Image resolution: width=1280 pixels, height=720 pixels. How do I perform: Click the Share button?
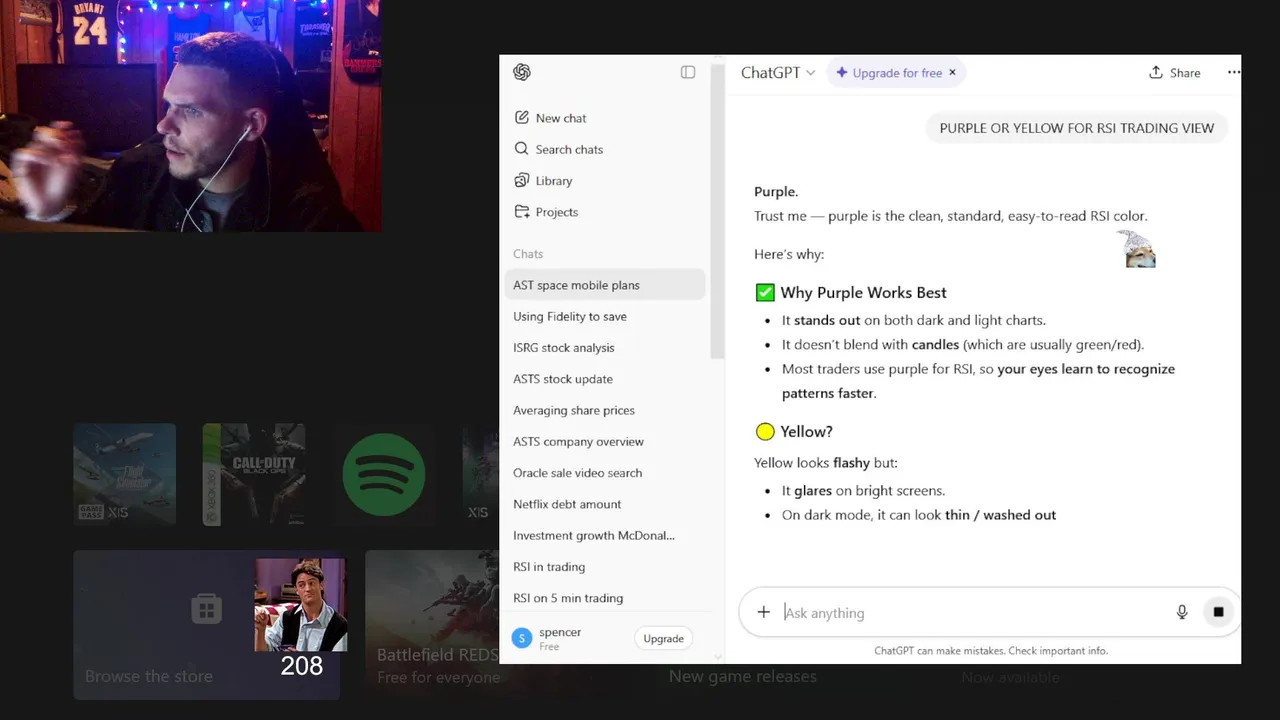(x=1175, y=73)
